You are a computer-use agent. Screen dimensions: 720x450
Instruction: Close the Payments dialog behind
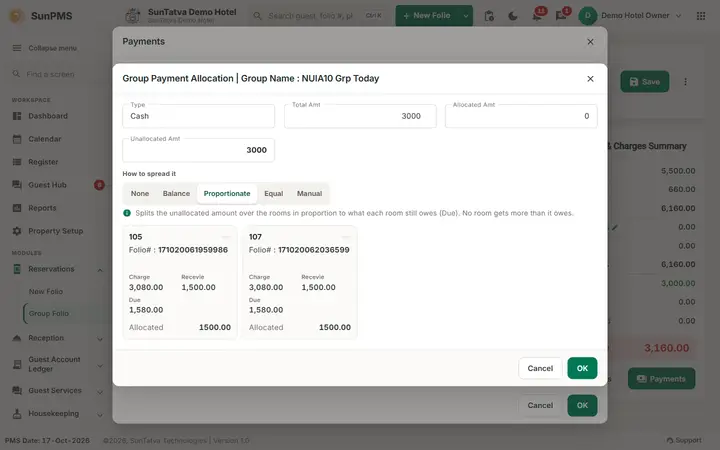(590, 42)
